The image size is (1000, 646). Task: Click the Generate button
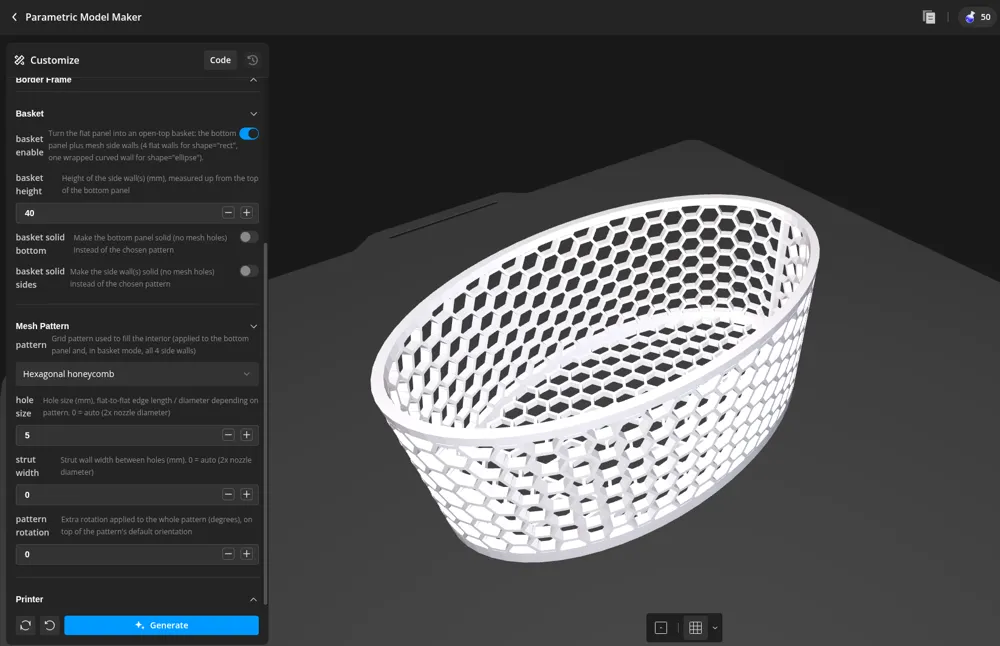coord(161,626)
